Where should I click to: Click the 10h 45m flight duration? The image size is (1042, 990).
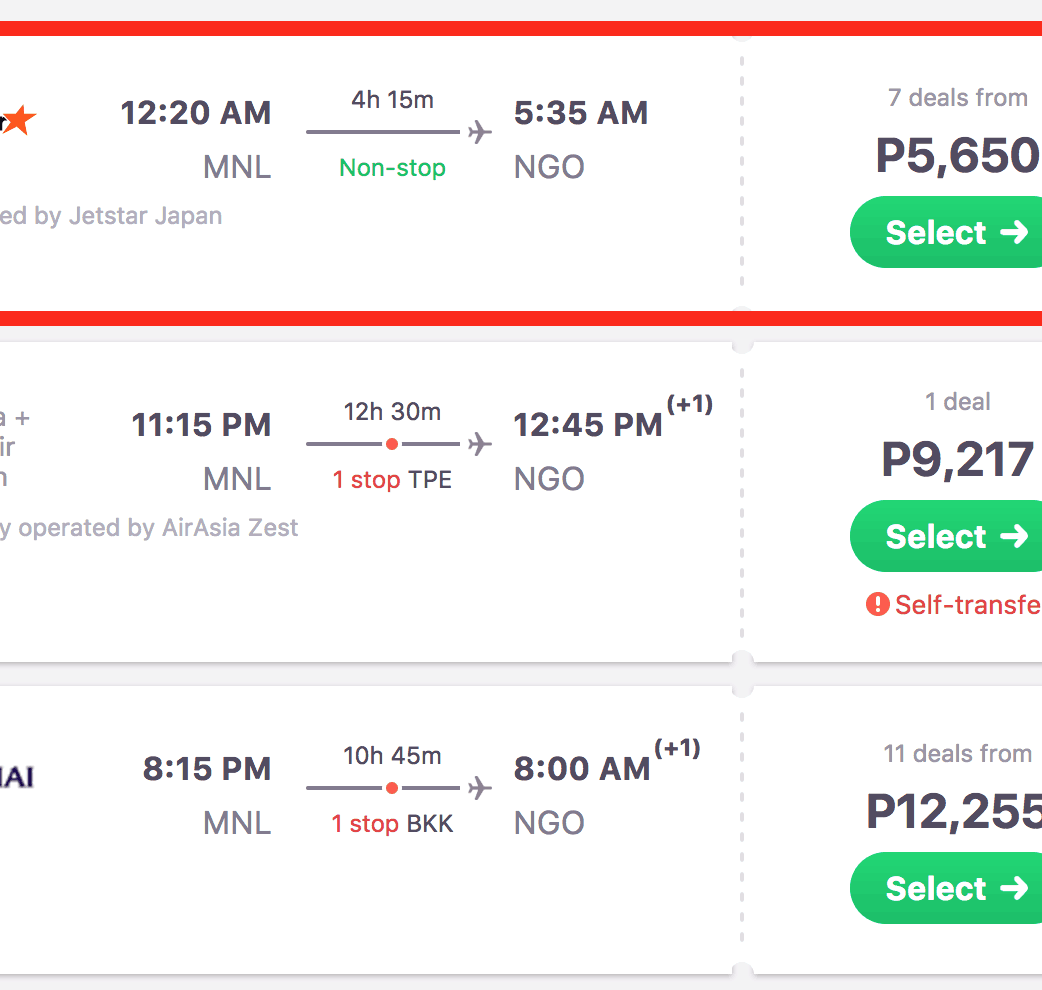pyautogui.click(x=392, y=756)
